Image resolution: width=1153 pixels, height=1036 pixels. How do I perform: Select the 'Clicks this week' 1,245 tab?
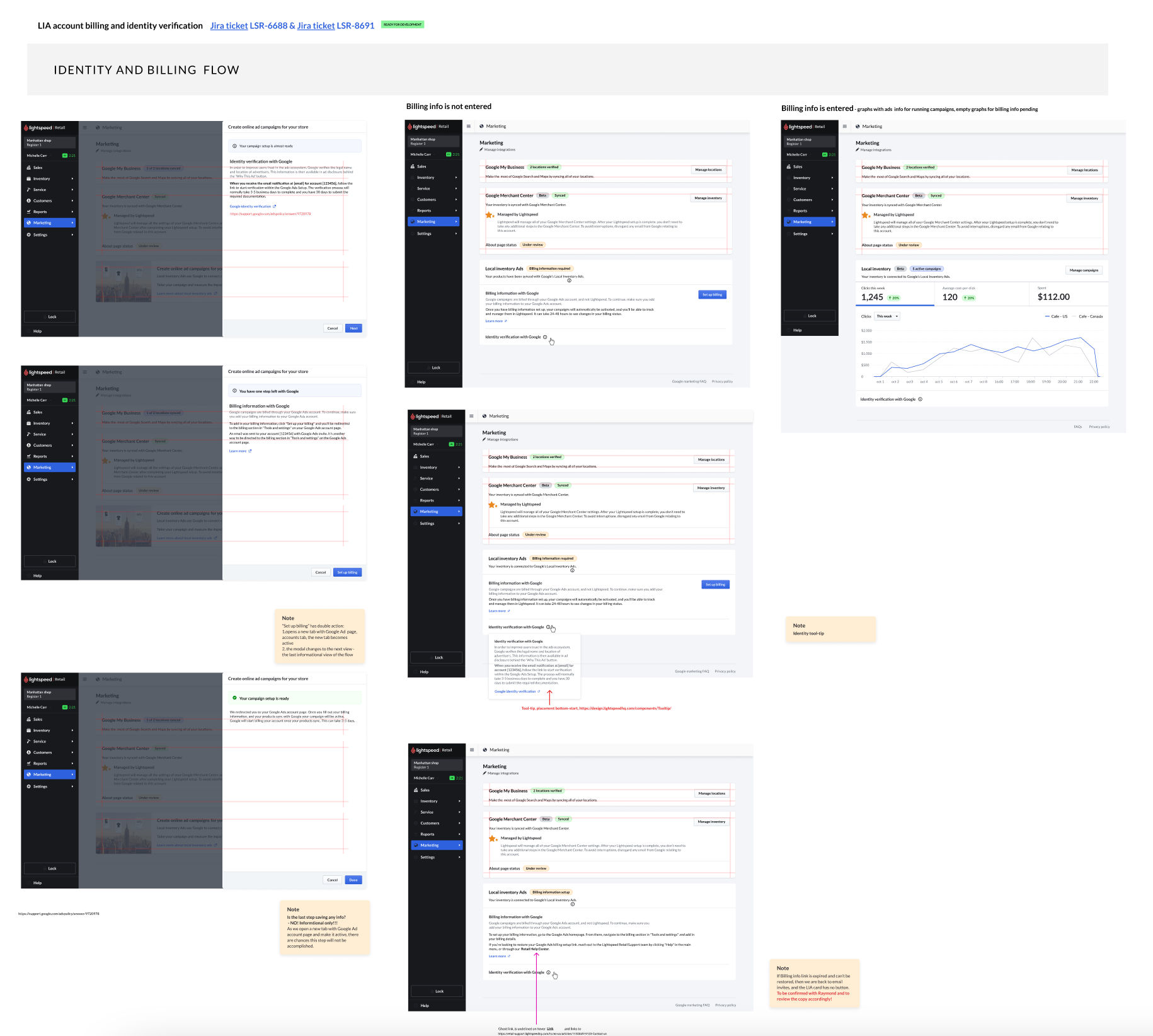pyautogui.click(x=895, y=294)
